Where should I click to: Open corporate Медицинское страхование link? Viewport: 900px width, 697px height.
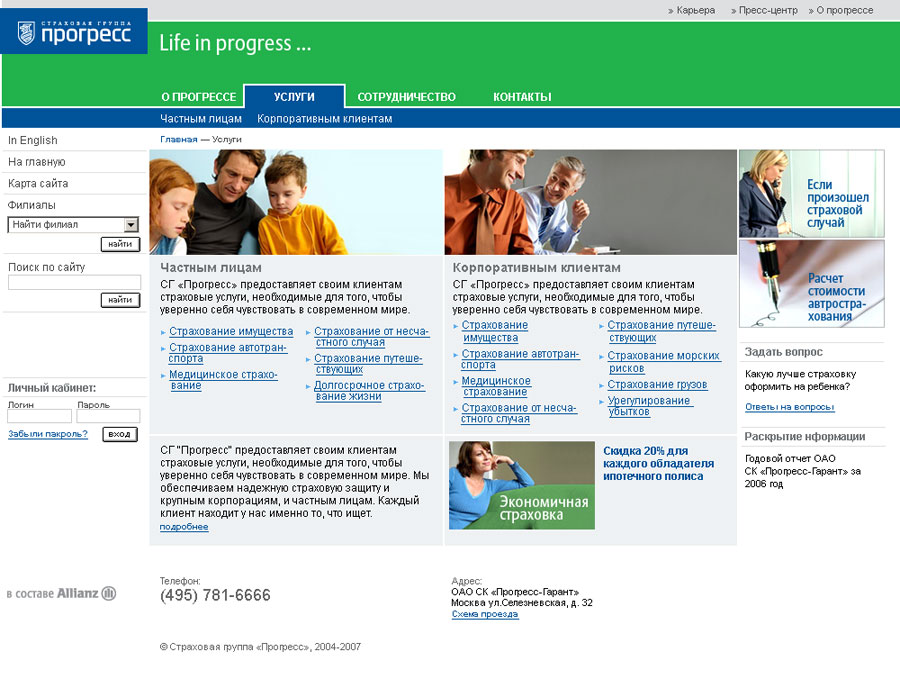point(496,386)
